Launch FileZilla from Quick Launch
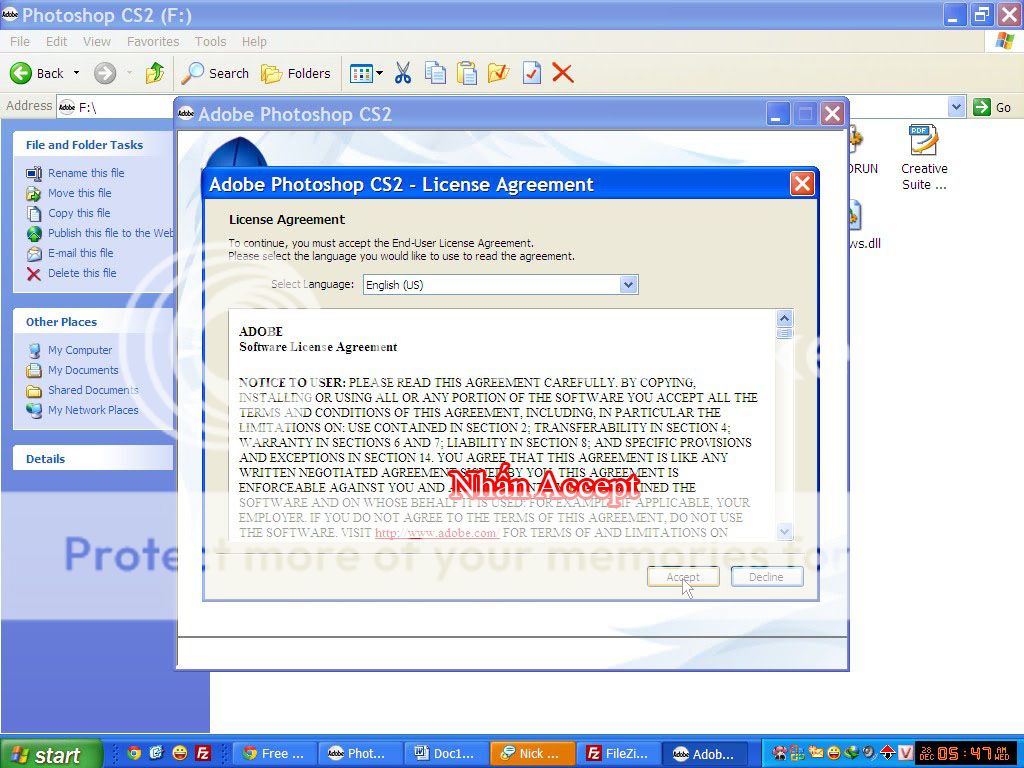The height and width of the screenshot is (768, 1024). point(202,754)
